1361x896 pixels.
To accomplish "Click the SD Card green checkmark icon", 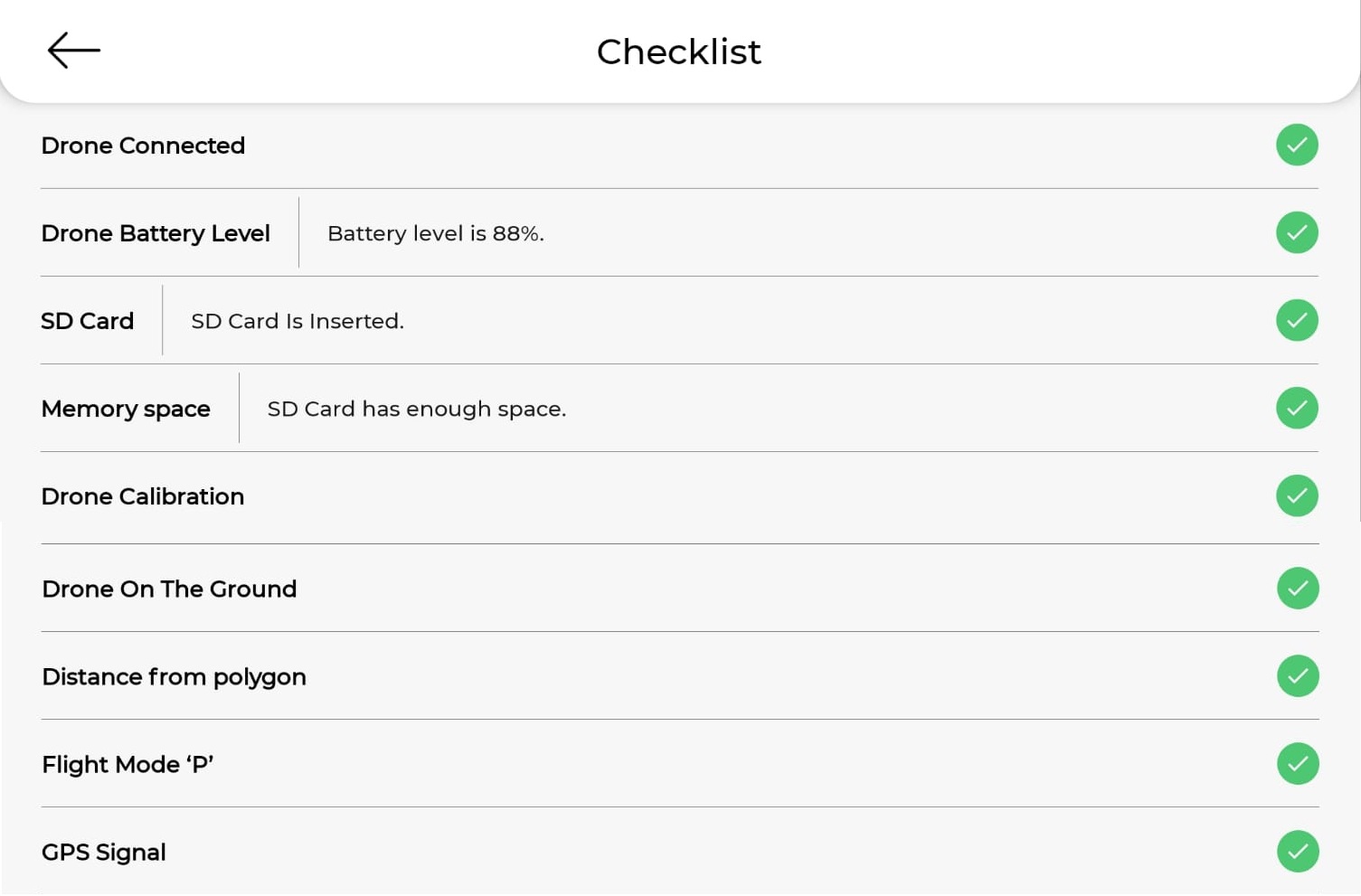I will [x=1297, y=320].
